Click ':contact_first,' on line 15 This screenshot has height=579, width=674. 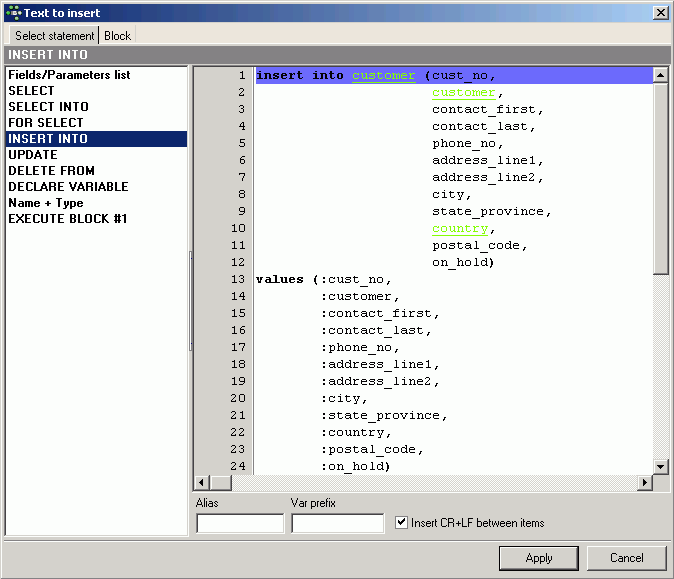[x=380, y=313]
